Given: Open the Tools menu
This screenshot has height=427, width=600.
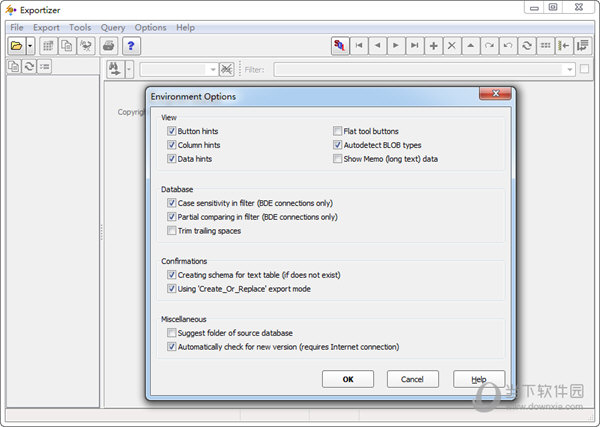Looking at the screenshot, I should [80, 28].
